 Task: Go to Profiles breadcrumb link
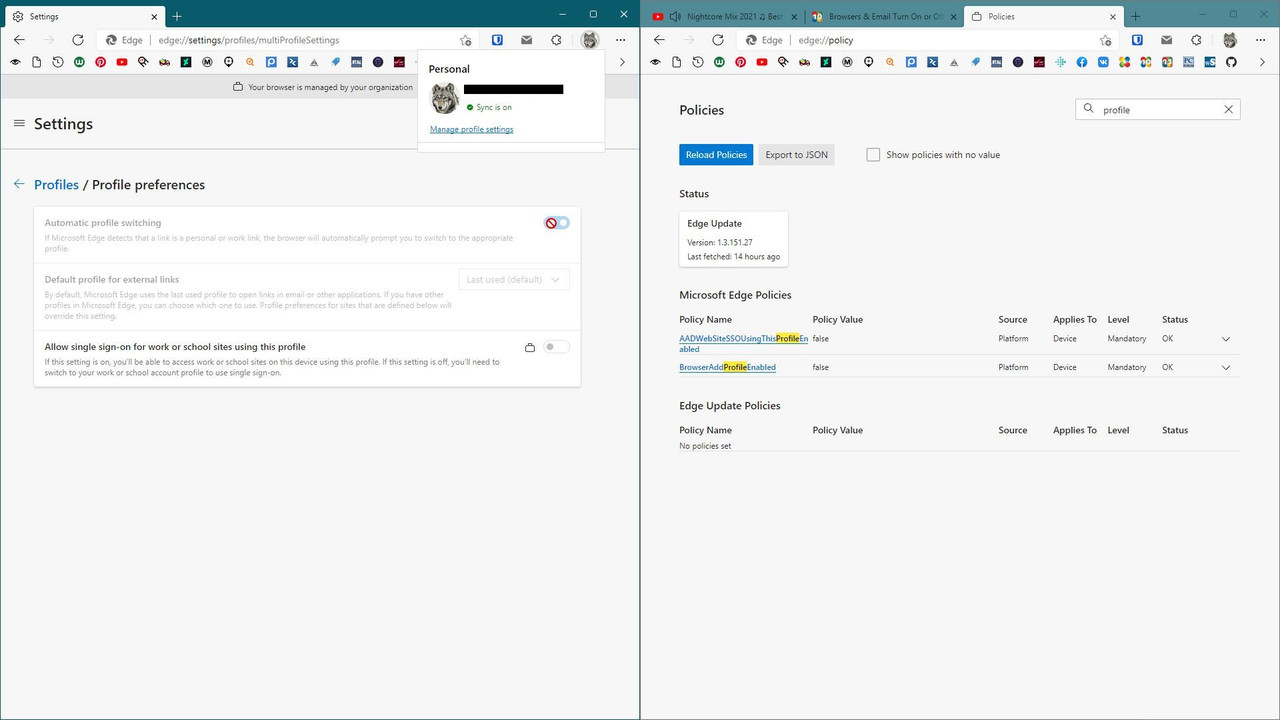click(56, 185)
